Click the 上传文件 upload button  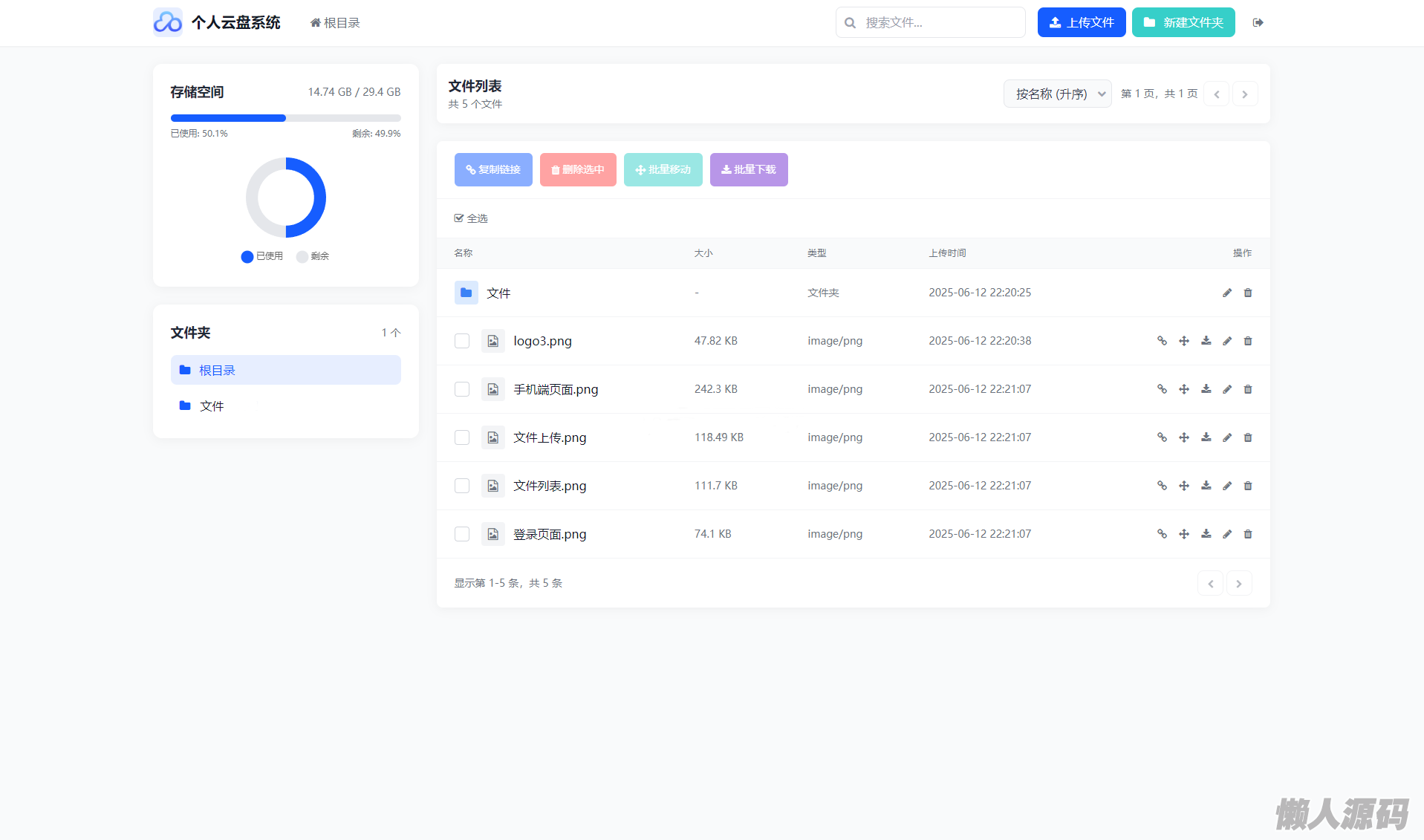coord(1081,22)
